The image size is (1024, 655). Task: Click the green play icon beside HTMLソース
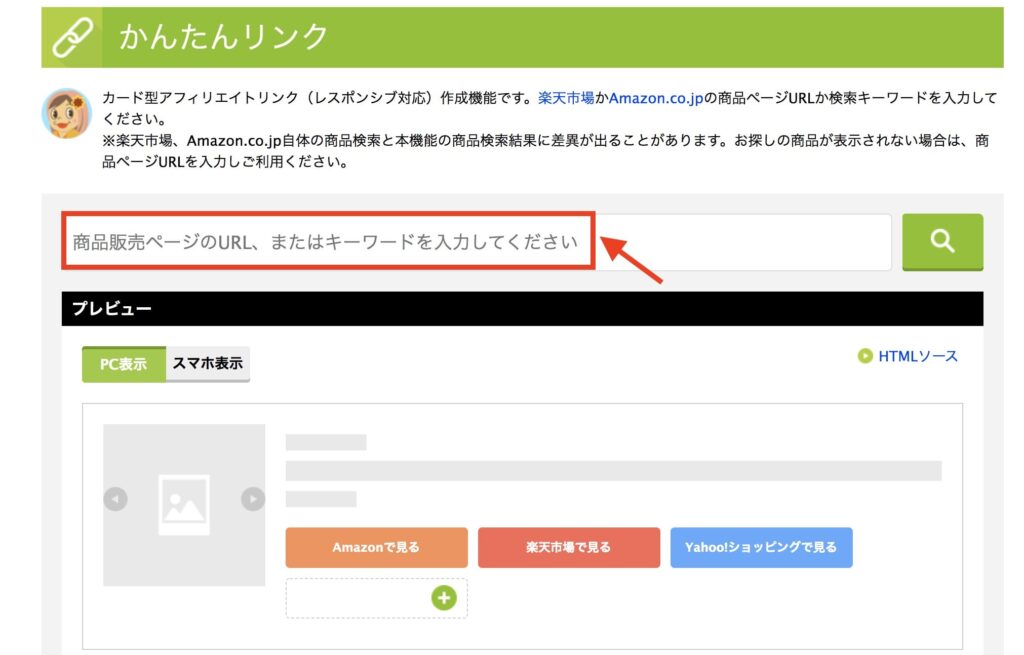pyautogui.click(x=865, y=356)
